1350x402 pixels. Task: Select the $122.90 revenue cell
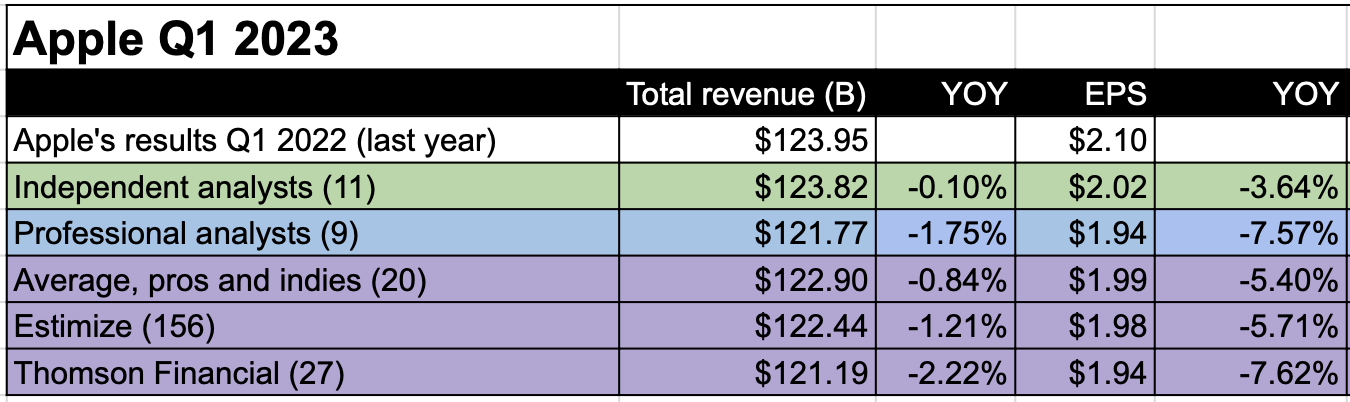click(810, 281)
